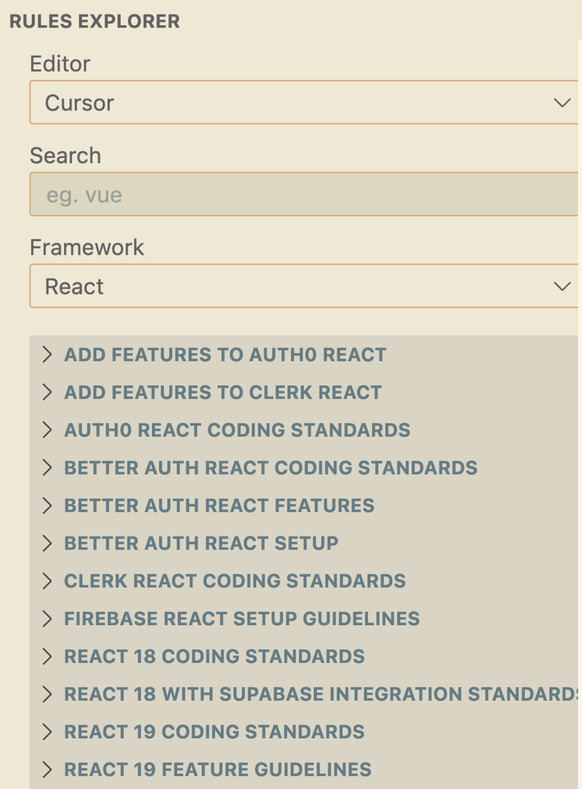Expand chevron beside Auth0 React Coding Standards
Image resolution: width=582 pixels, height=789 pixels.
click(47, 430)
